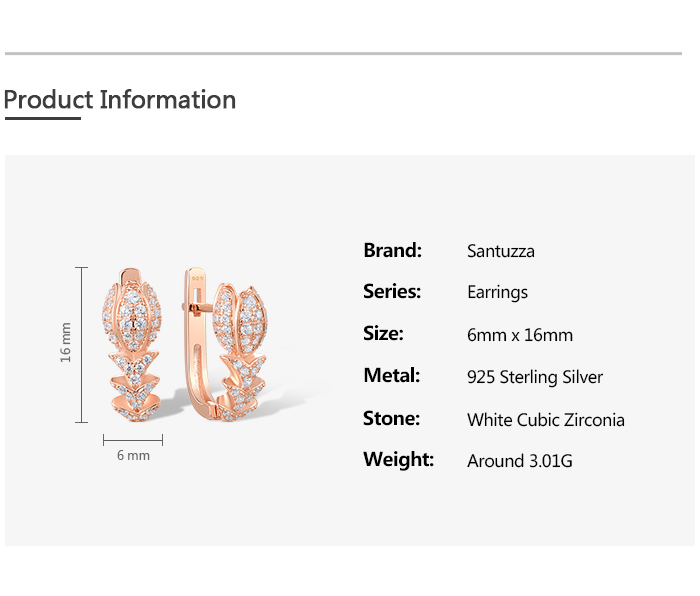The image size is (700, 596).
Task: Click the Series label
Action: click(x=392, y=292)
